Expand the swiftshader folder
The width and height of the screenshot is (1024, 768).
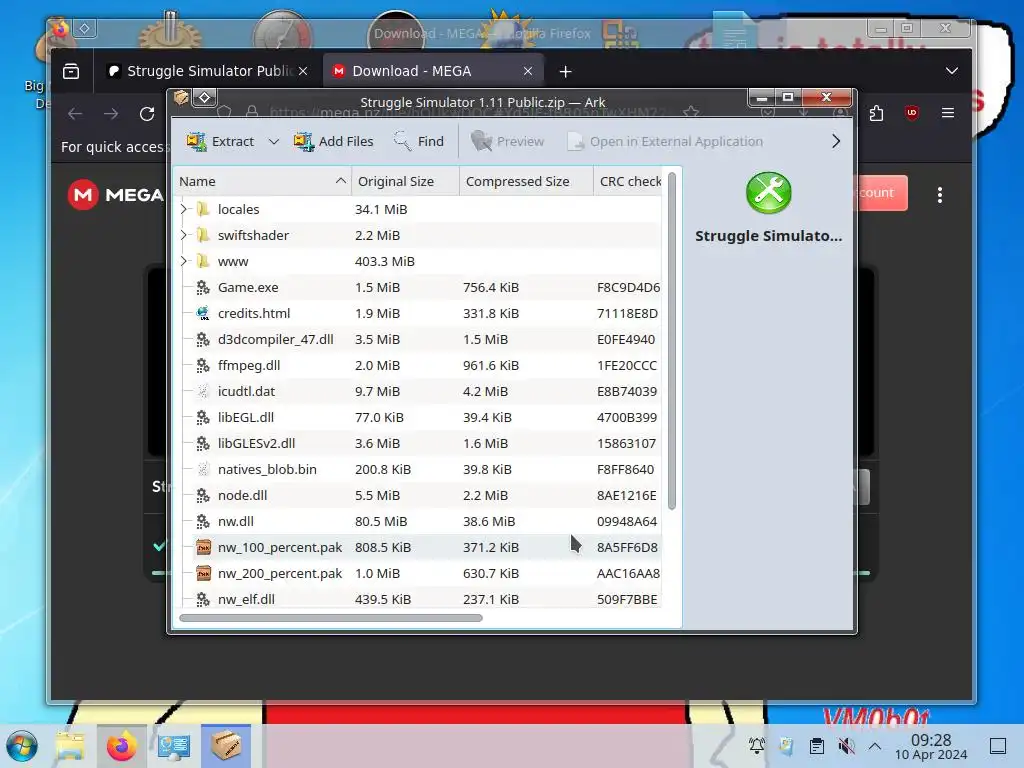coord(184,235)
